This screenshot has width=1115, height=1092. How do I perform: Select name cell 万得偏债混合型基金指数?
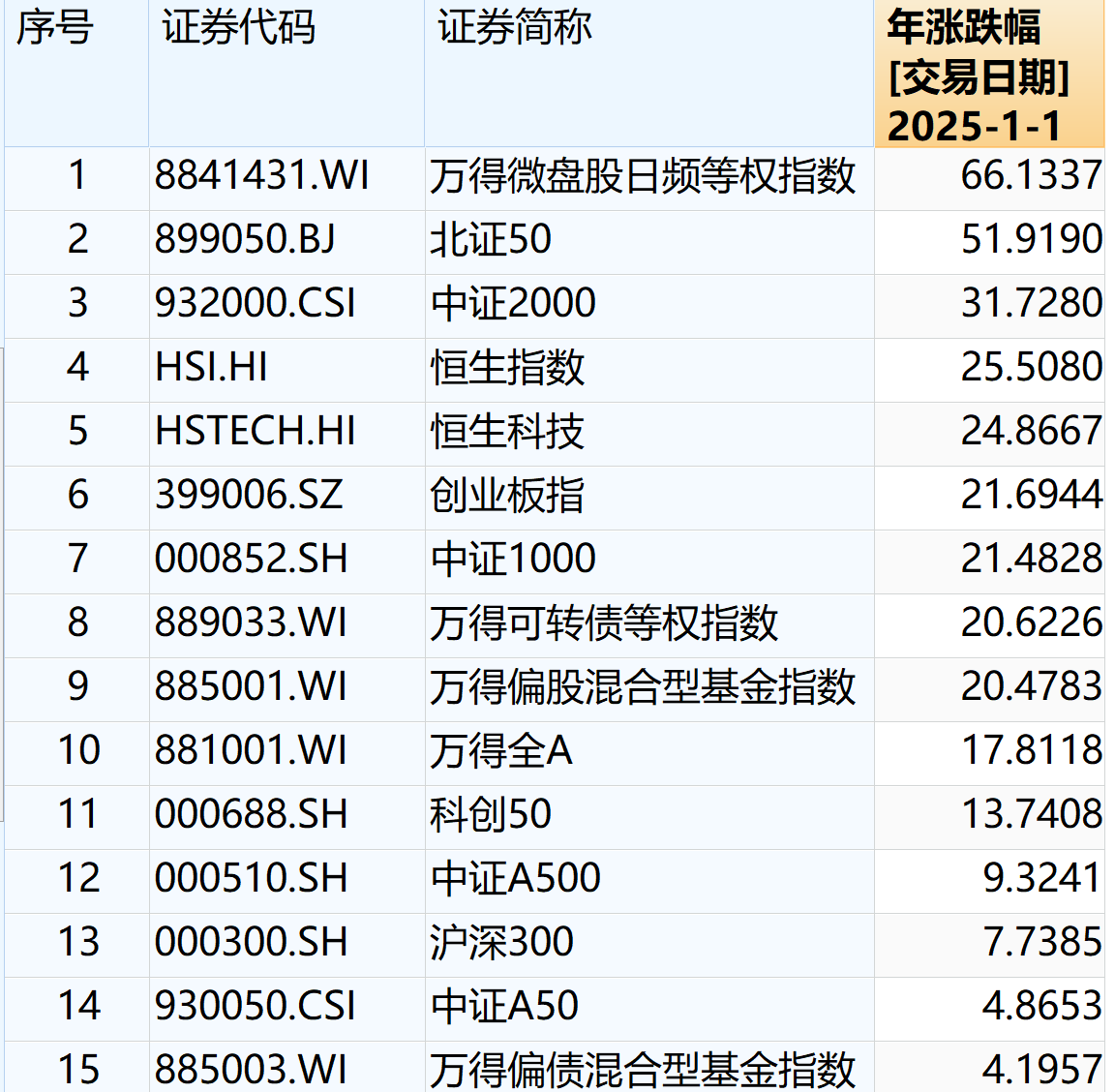pos(649,1067)
